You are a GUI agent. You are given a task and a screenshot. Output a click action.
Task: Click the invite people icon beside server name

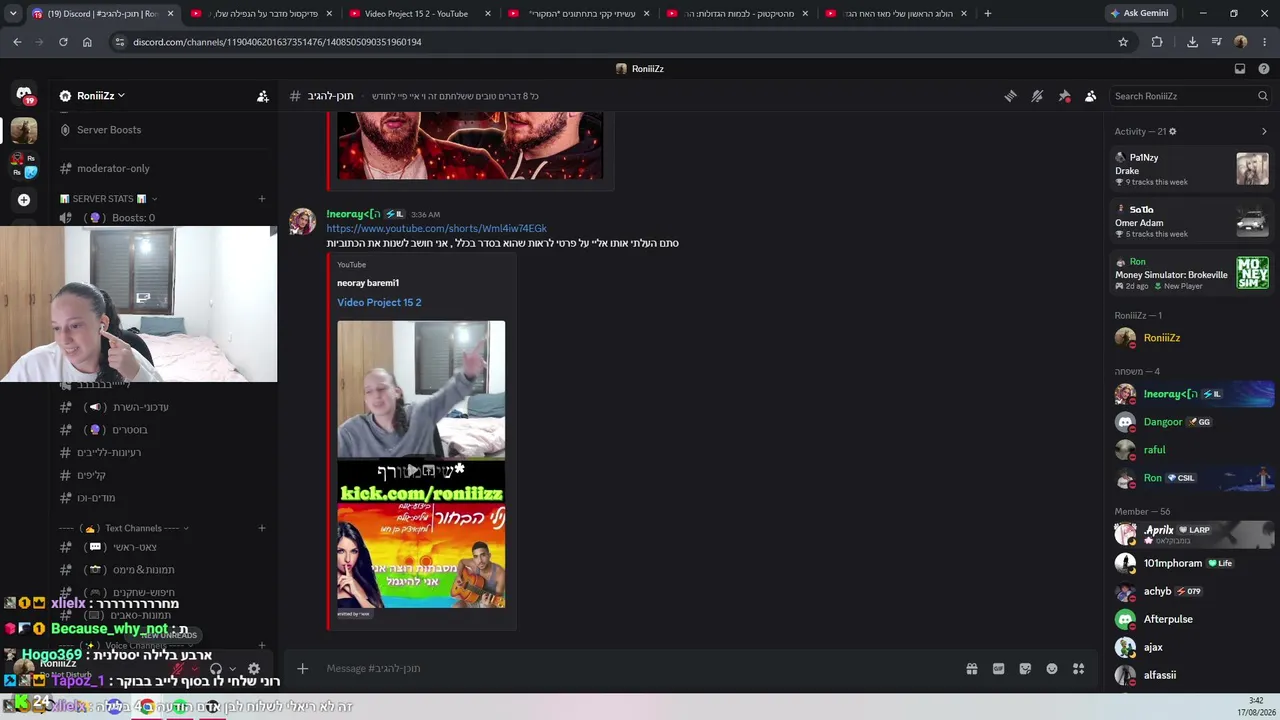(262, 96)
